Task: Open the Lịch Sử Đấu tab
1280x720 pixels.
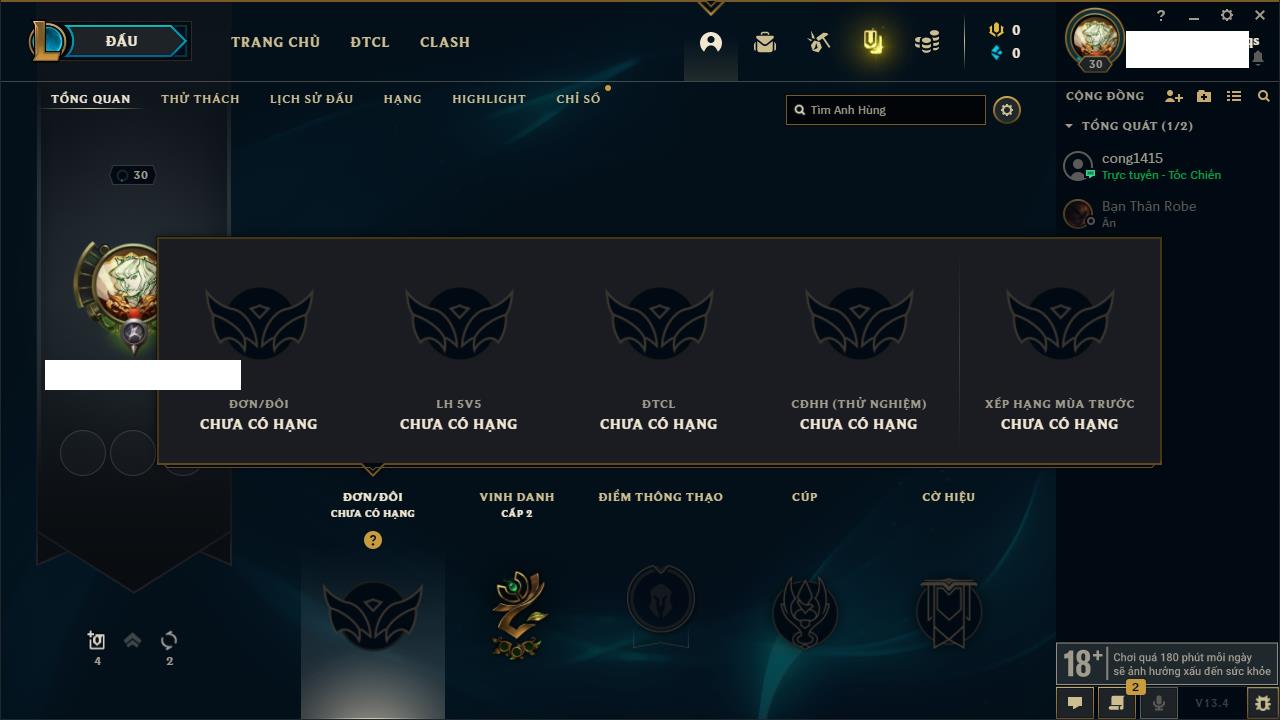Action: point(311,98)
